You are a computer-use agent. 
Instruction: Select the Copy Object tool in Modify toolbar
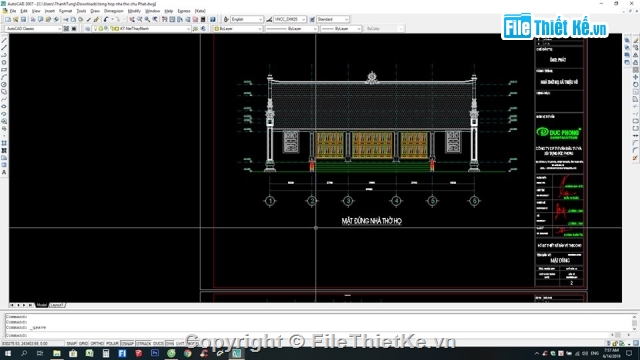point(636,48)
